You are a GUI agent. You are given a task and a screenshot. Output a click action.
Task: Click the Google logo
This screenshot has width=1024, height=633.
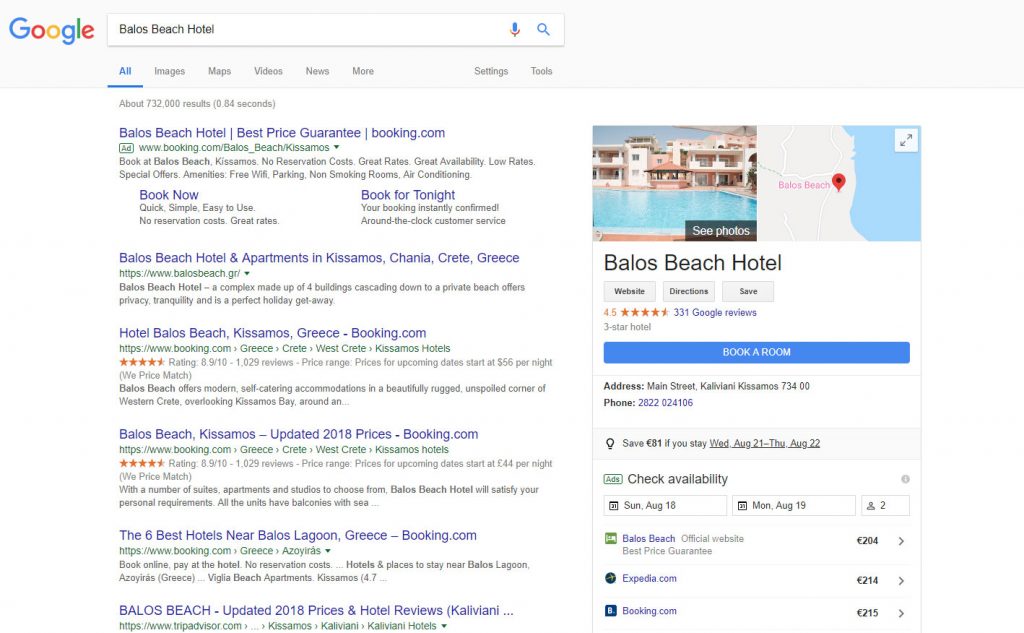52,30
